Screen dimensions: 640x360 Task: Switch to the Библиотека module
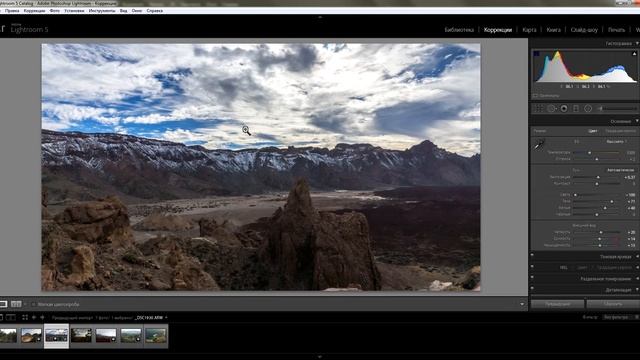(x=459, y=30)
